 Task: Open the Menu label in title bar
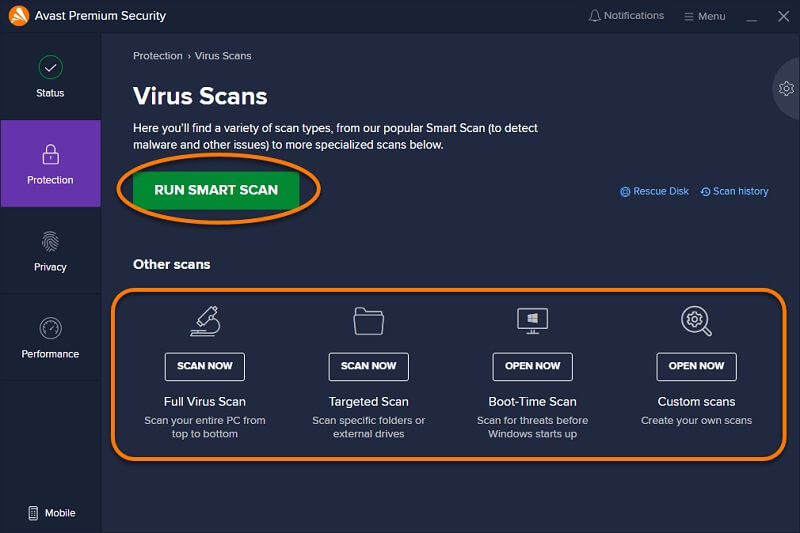pyautogui.click(x=712, y=16)
